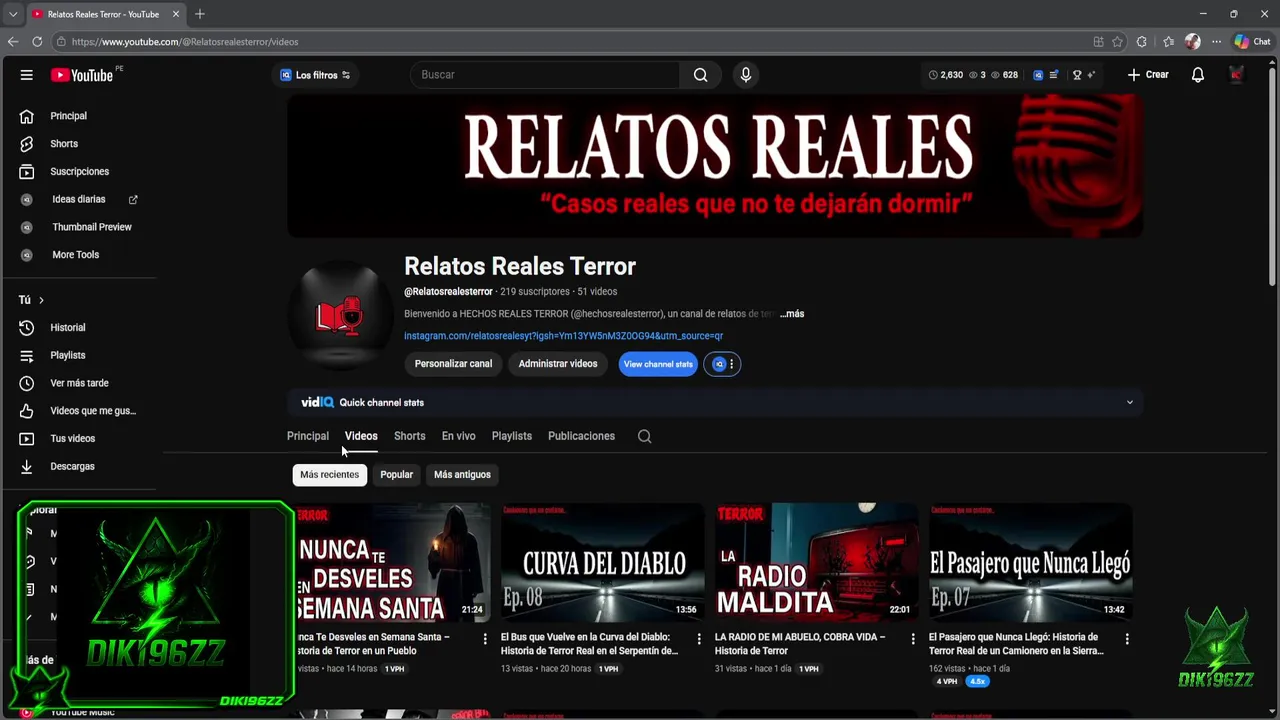The height and width of the screenshot is (720, 1280).
Task: Reload the page
Action: coord(37,42)
